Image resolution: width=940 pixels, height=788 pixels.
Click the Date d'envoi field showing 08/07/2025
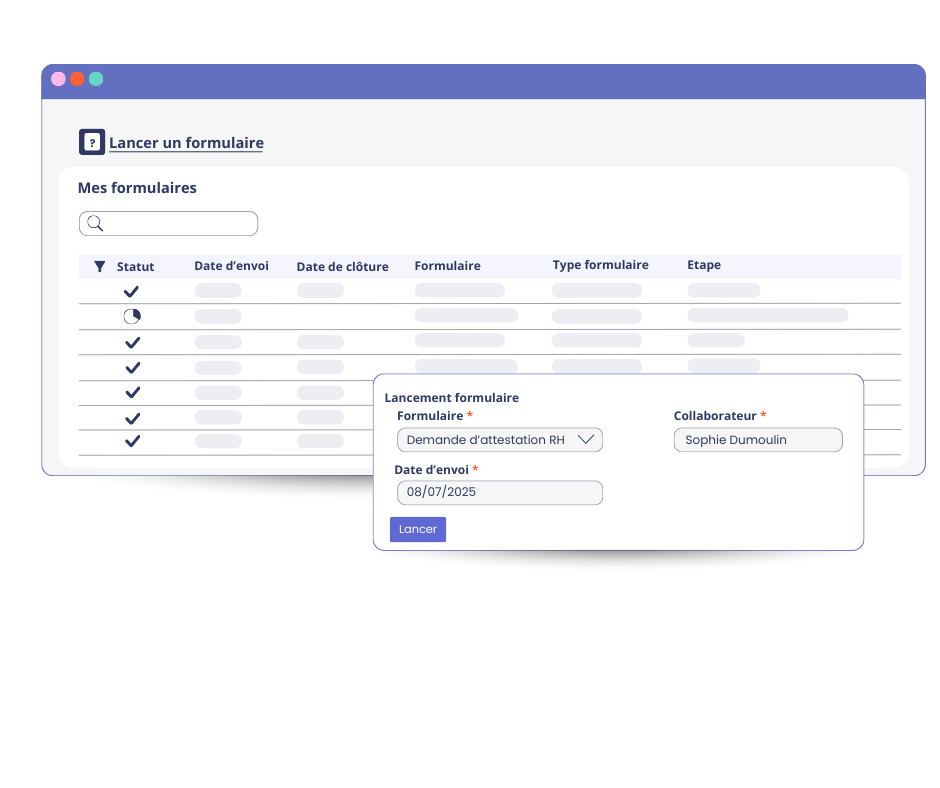pos(499,492)
